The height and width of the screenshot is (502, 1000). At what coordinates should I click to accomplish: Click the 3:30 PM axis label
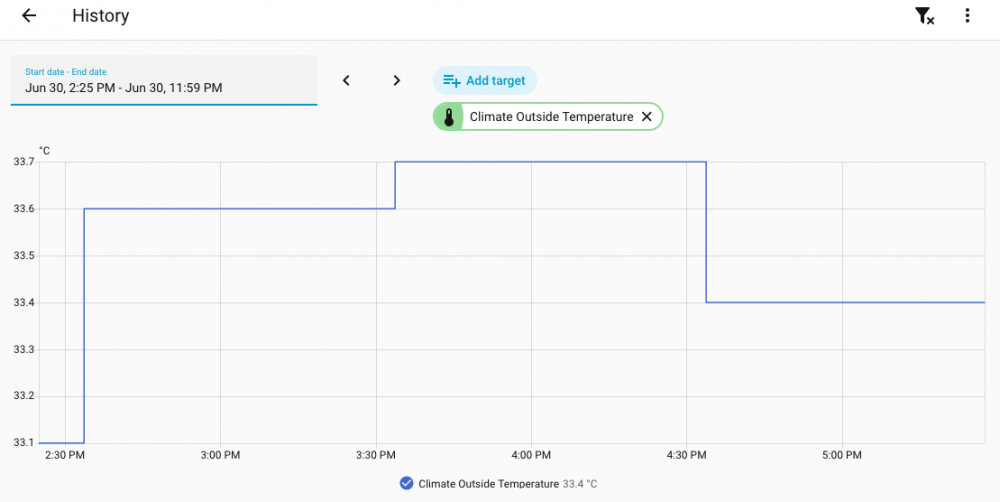tap(376, 455)
